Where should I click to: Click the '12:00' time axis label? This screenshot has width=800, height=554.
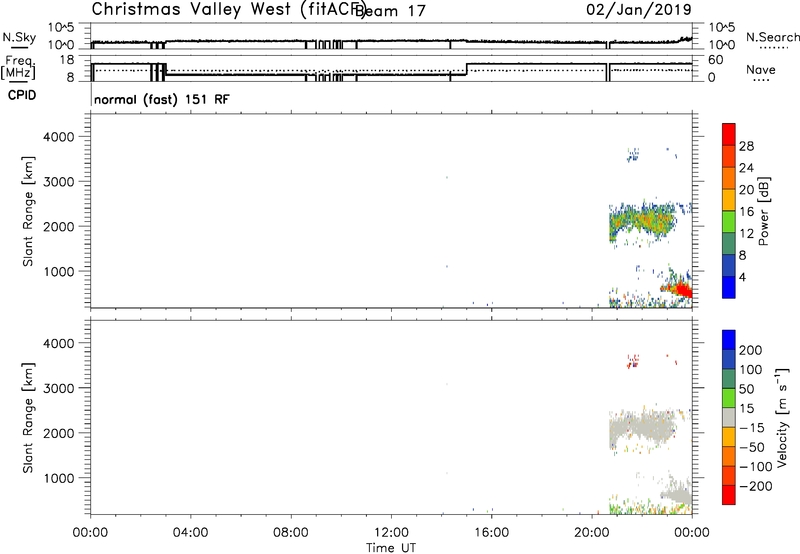[x=391, y=533]
